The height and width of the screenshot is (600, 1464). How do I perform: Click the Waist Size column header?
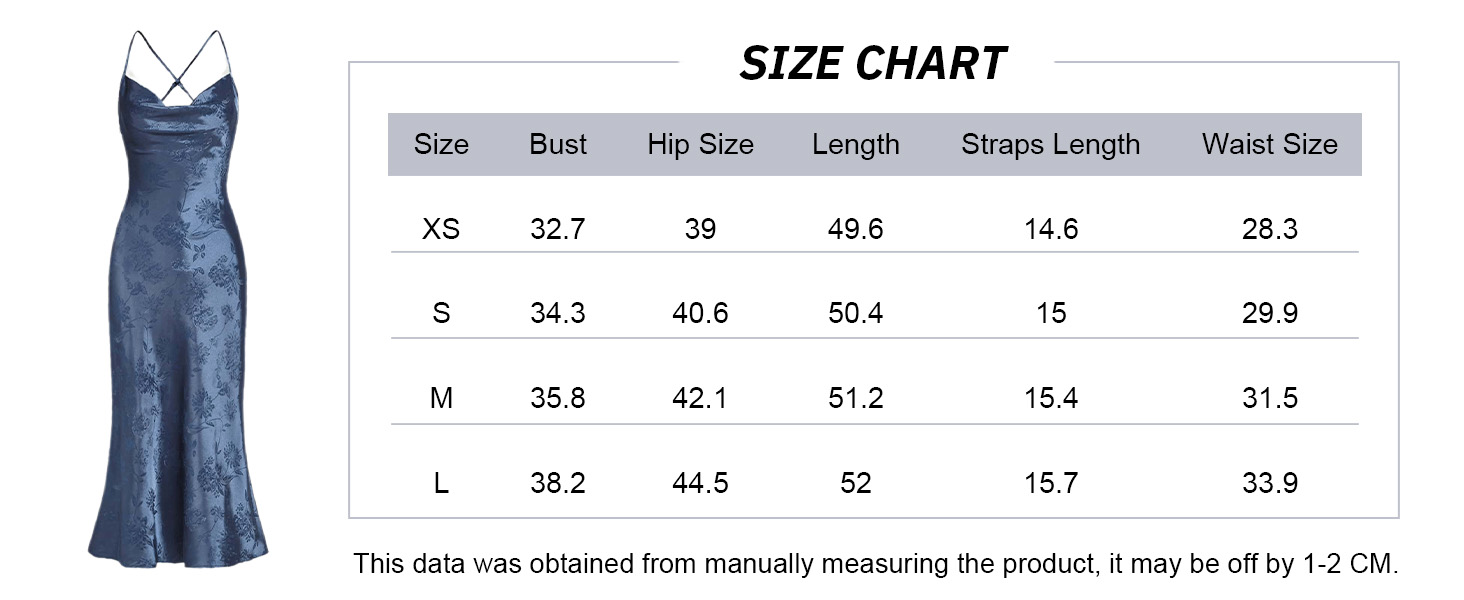coord(1269,145)
